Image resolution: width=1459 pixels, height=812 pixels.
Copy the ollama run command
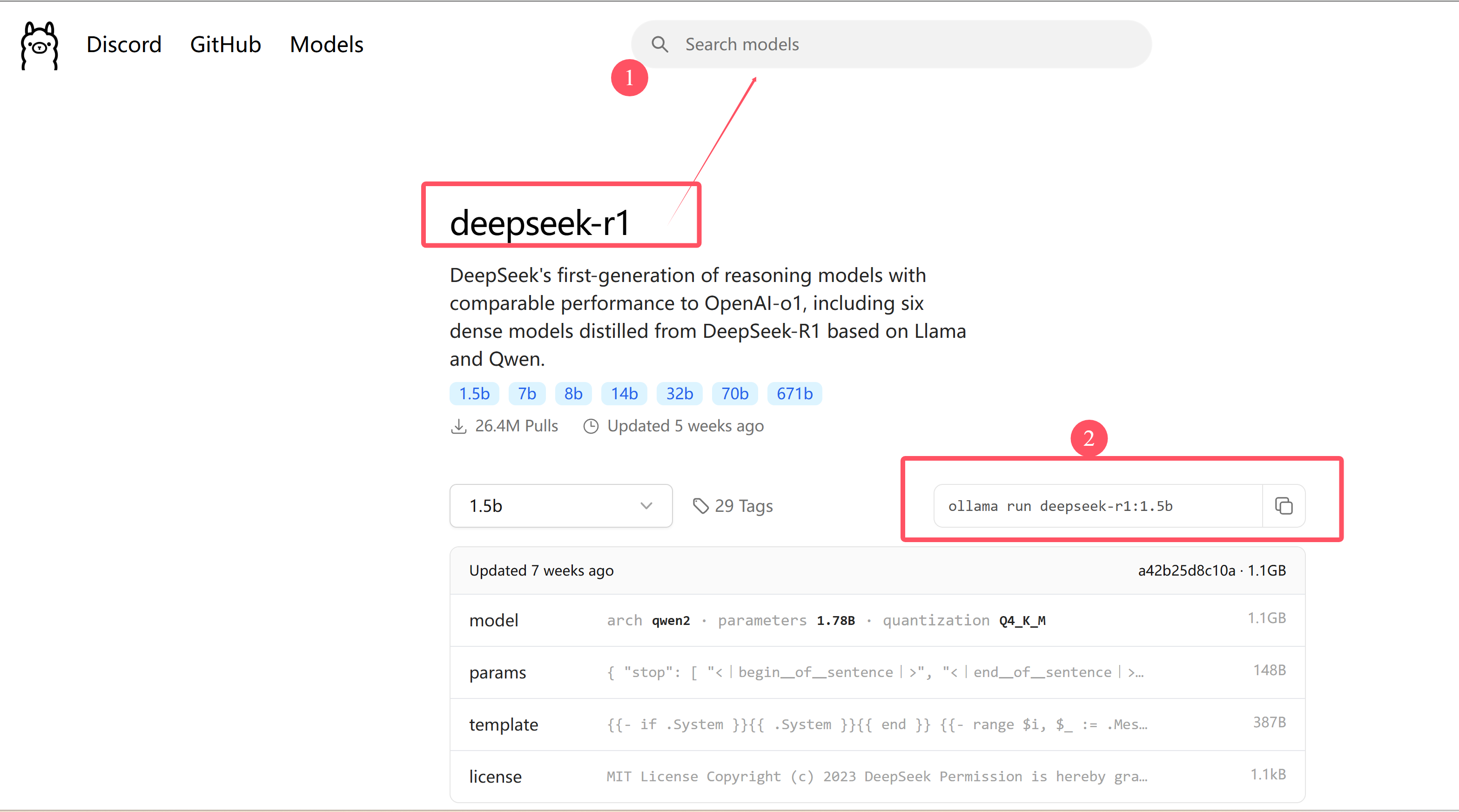pyautogui.click(x=1284, y=506)
